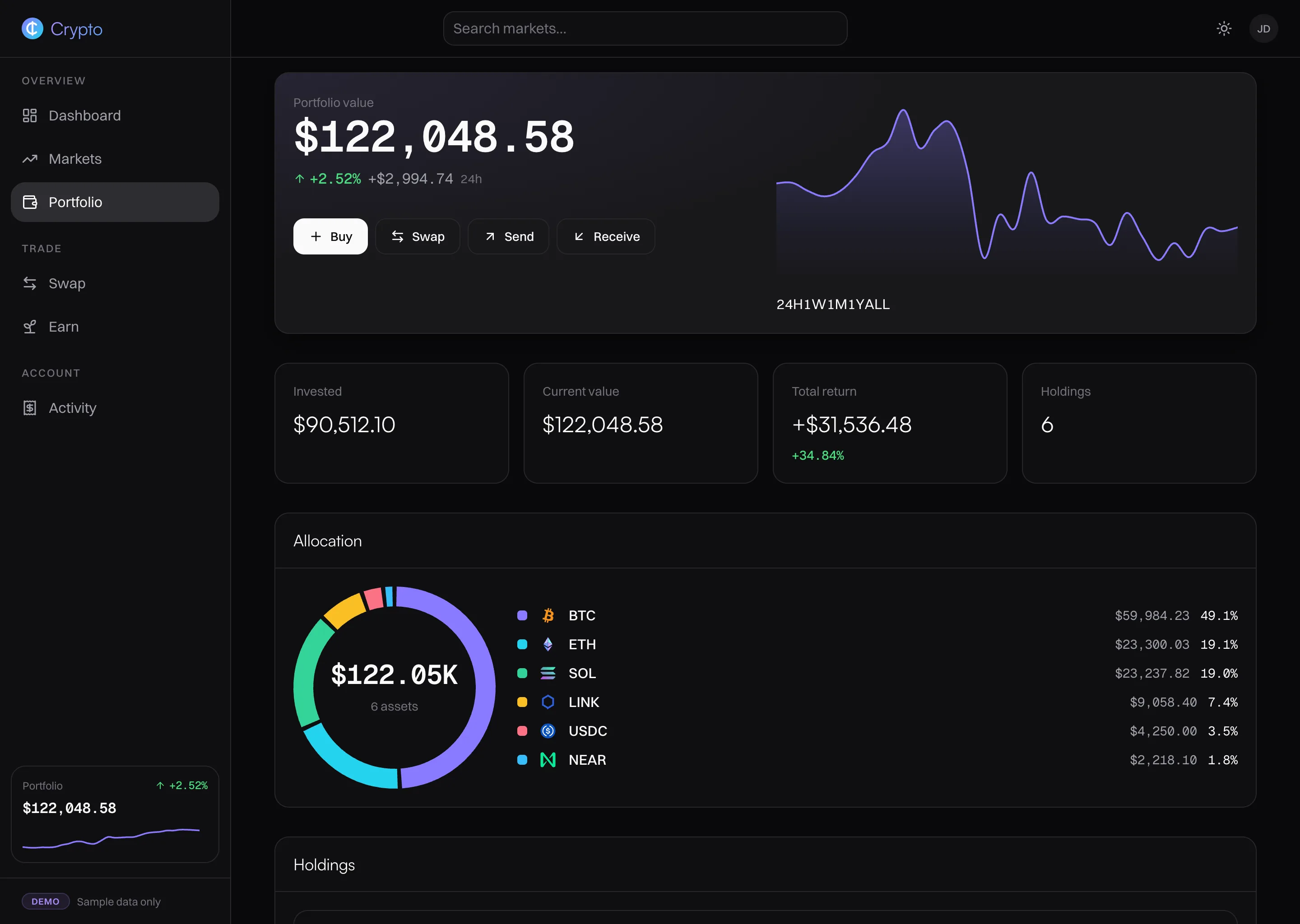Click the cyan ETH color swatch
Viewport: 1300px width, 924px height.
522,644
